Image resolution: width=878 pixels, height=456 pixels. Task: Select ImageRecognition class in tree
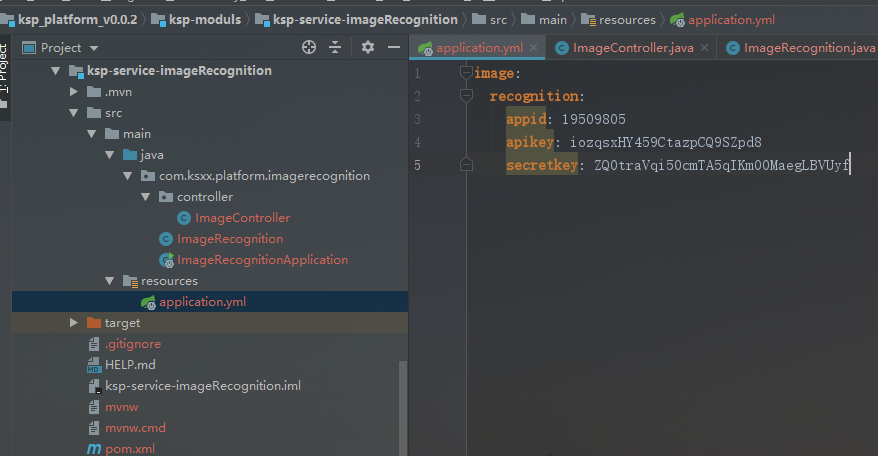pos(230,239)
